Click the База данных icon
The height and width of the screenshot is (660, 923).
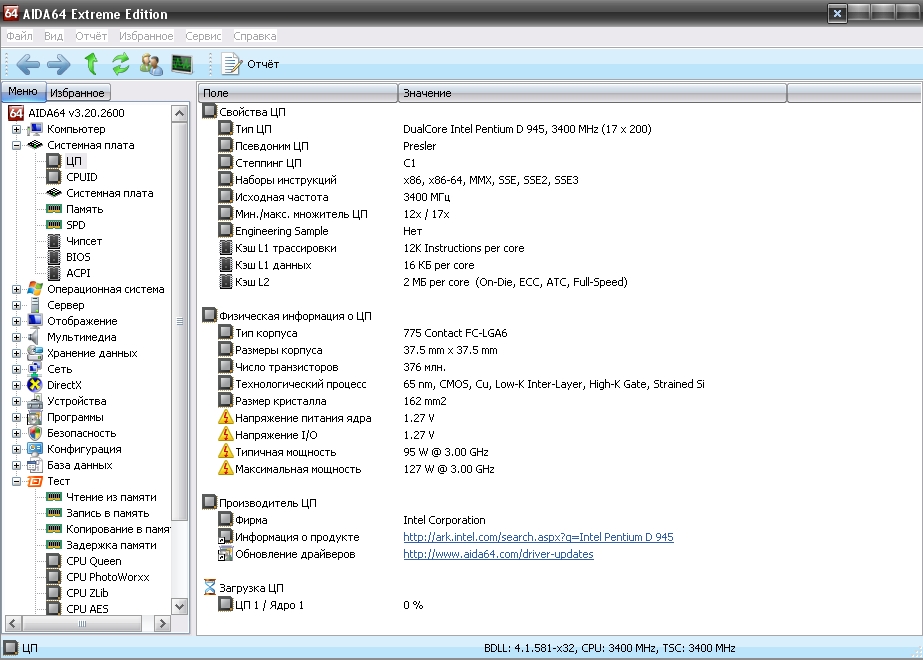click(35, 465)
